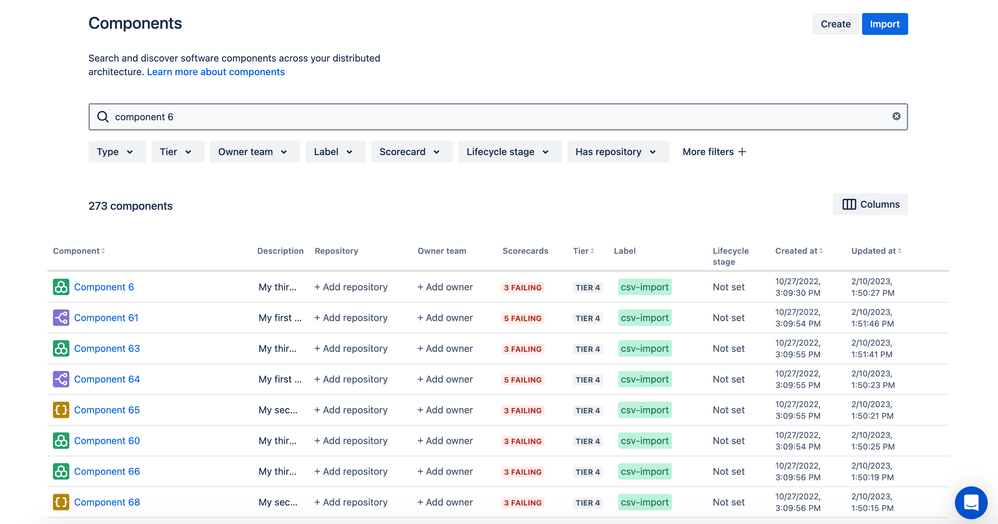998x524 pixels.
Task: Open the Component 63 link
Action: tap(107, 348)
